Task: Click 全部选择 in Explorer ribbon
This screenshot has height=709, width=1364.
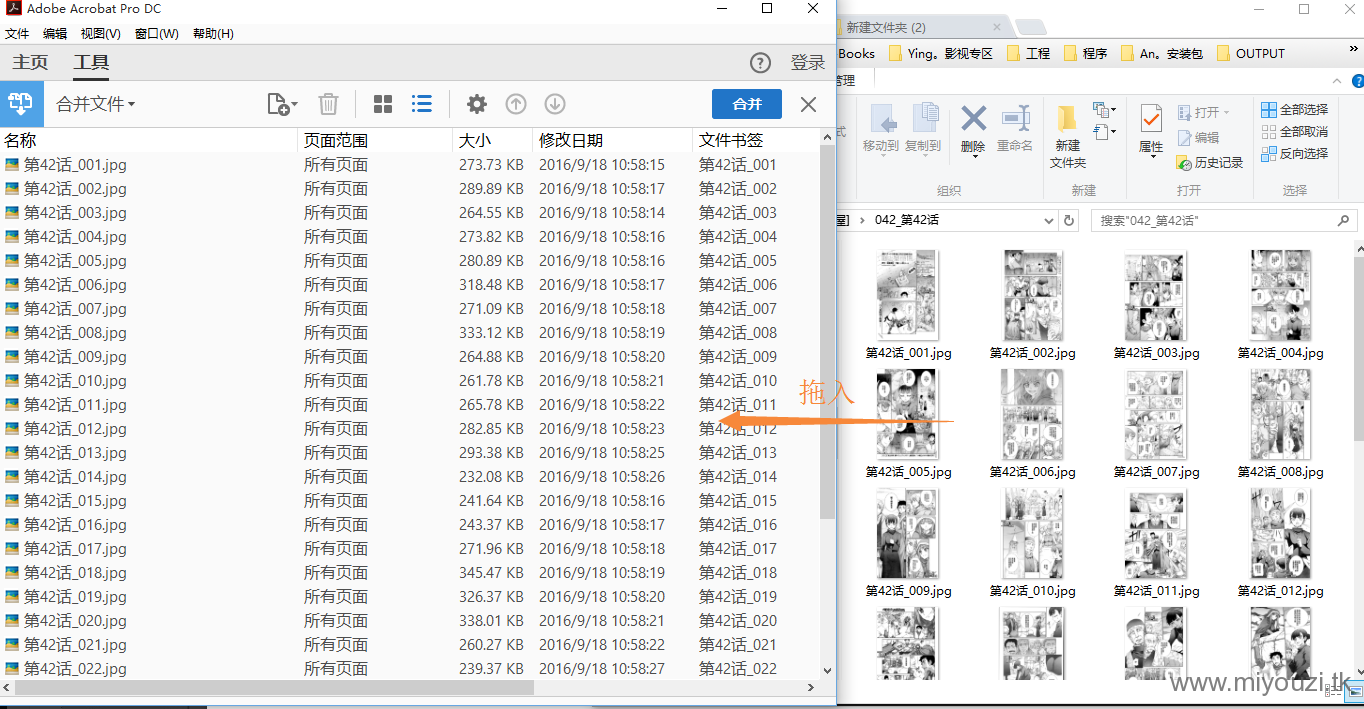Action: (x=1295, y=109)
